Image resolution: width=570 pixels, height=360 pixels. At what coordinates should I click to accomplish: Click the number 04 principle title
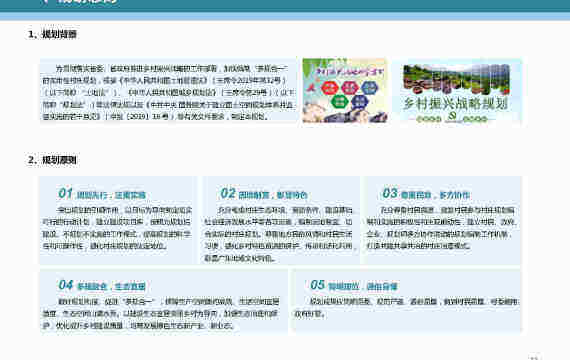[102, 285]
